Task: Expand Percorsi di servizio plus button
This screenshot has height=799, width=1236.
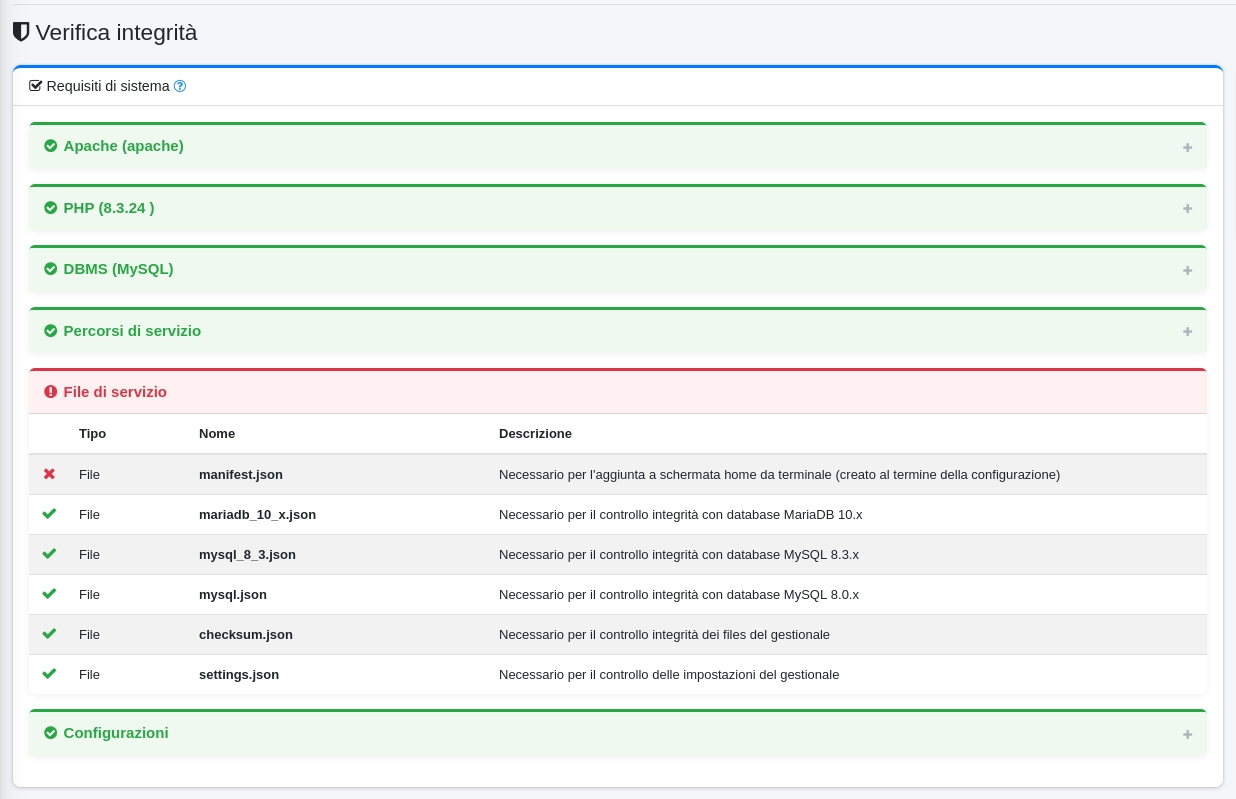Action: (x=1187, y=331)
